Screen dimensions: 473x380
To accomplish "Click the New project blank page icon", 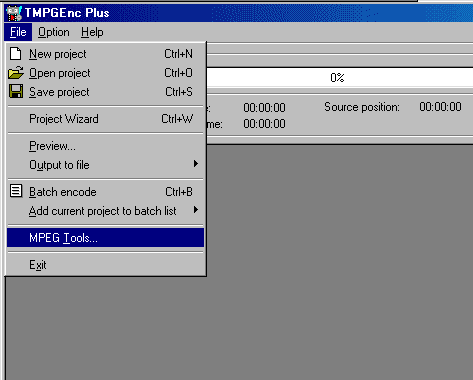I will coord(16,54).
